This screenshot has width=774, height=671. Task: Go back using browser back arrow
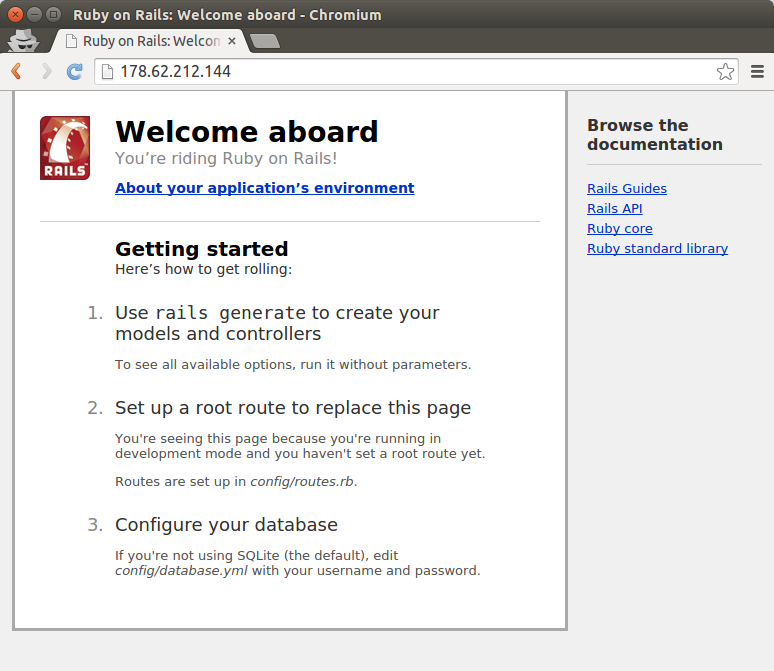(16, 72)
